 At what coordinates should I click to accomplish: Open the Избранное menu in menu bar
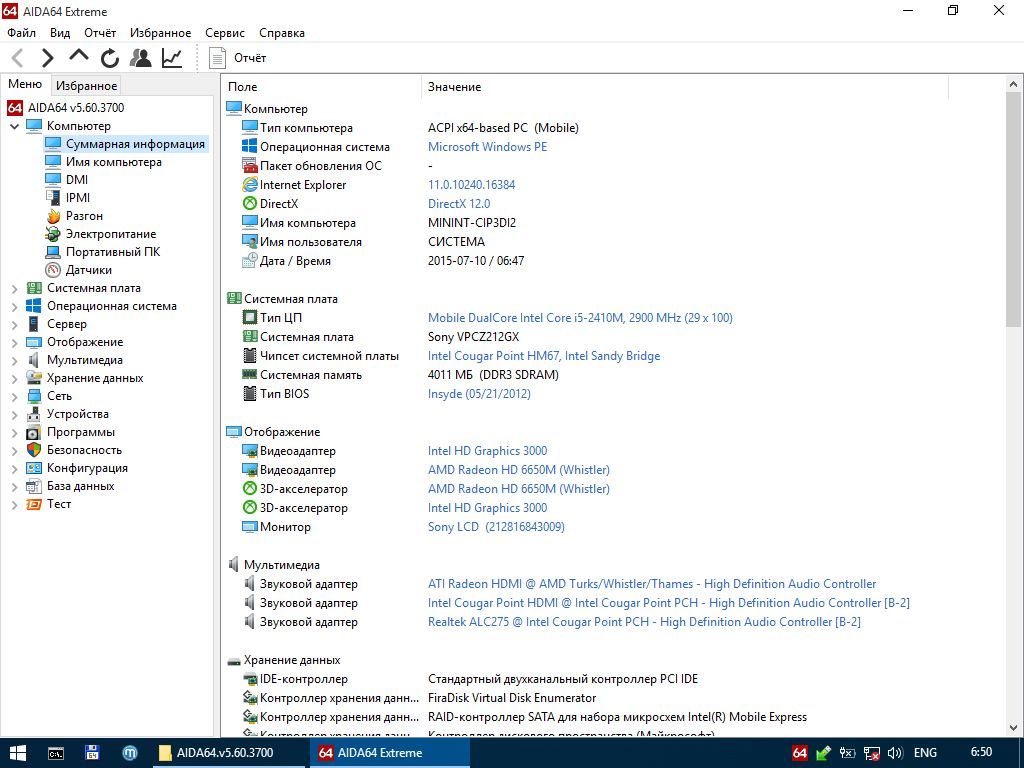tap(161, 33)
